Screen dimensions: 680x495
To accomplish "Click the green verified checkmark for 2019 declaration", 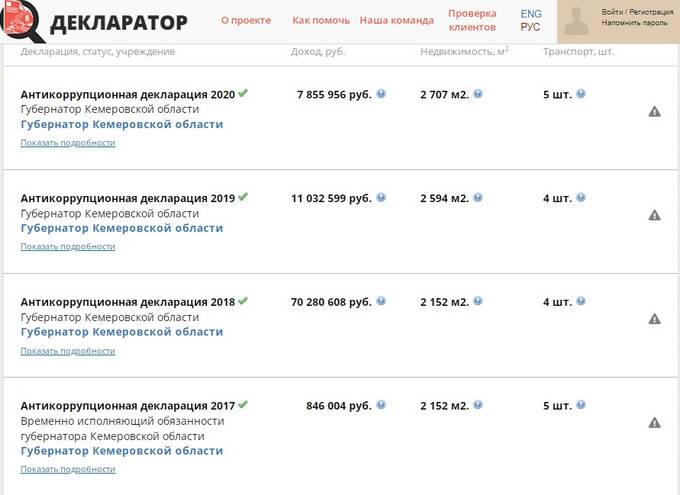I will 243,197.
